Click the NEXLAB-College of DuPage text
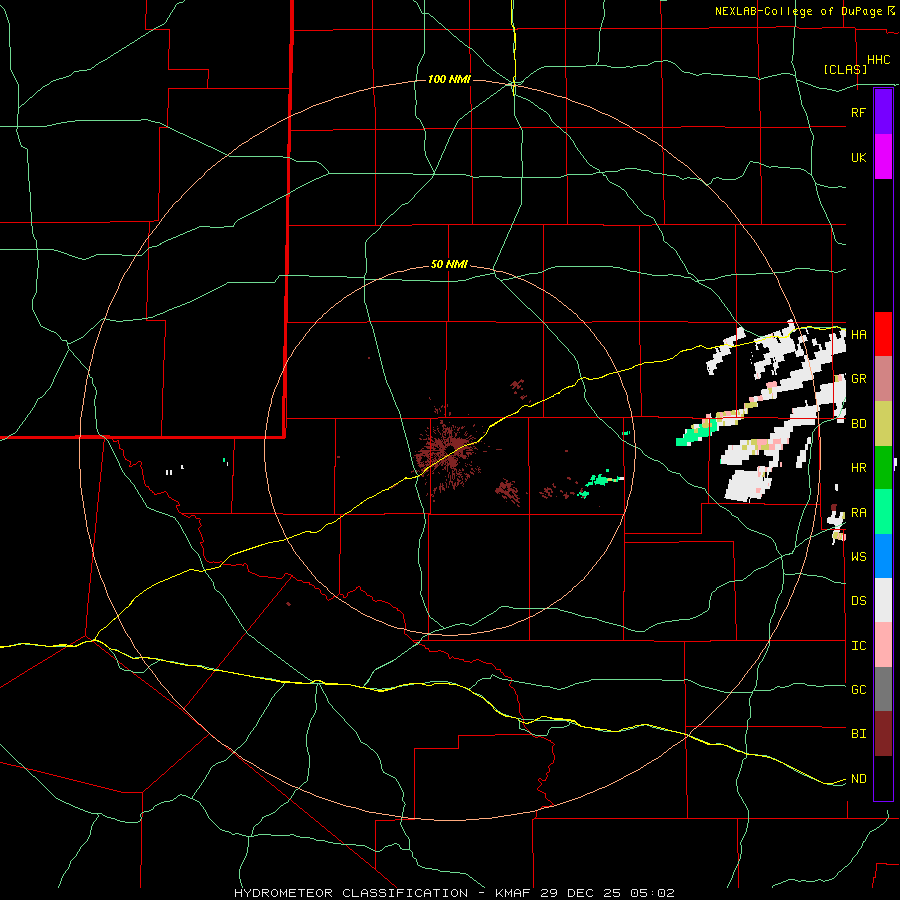This screenshot has width=900, height=900. (800, 11)
